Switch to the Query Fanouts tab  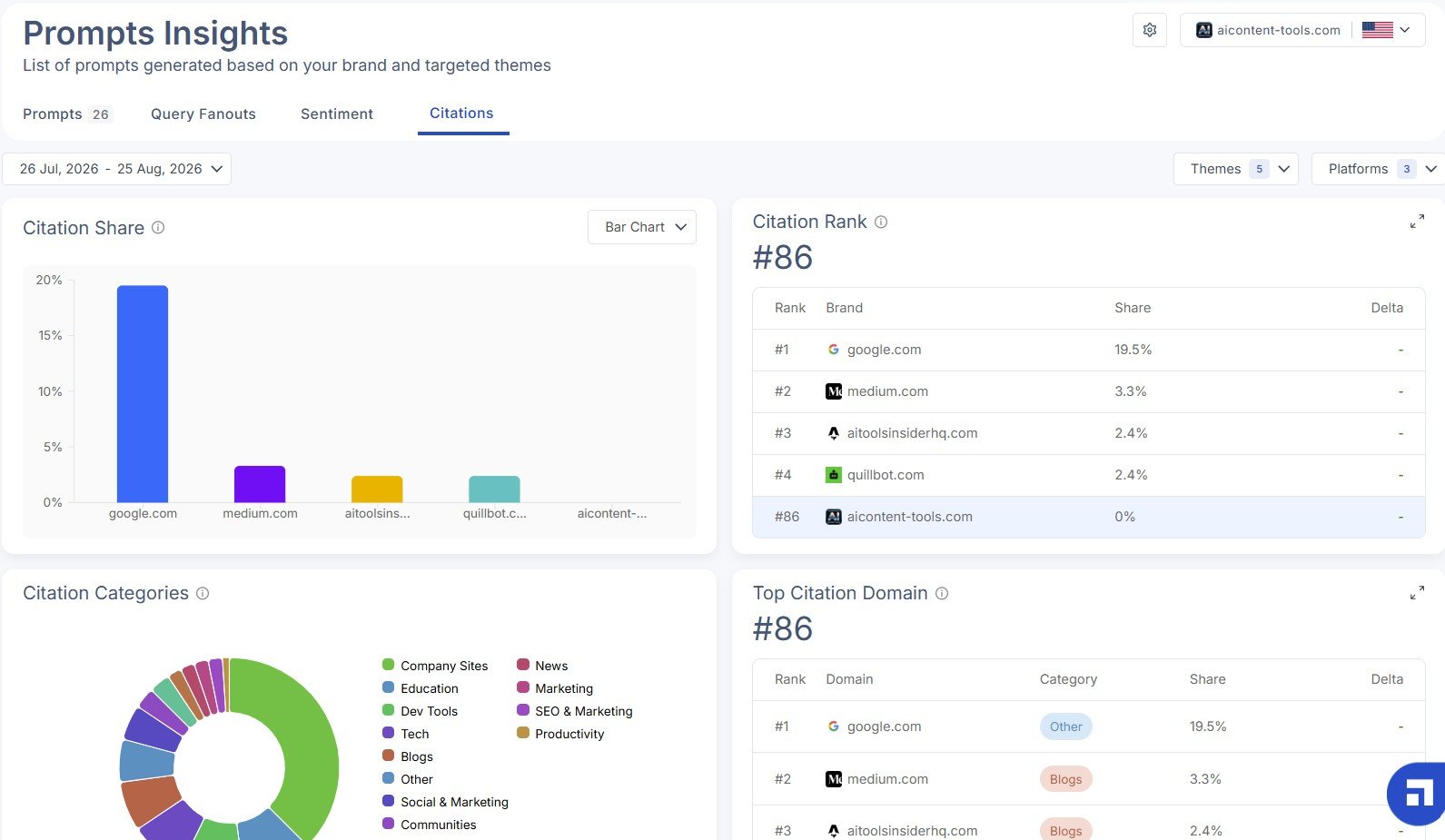point(203,114)
